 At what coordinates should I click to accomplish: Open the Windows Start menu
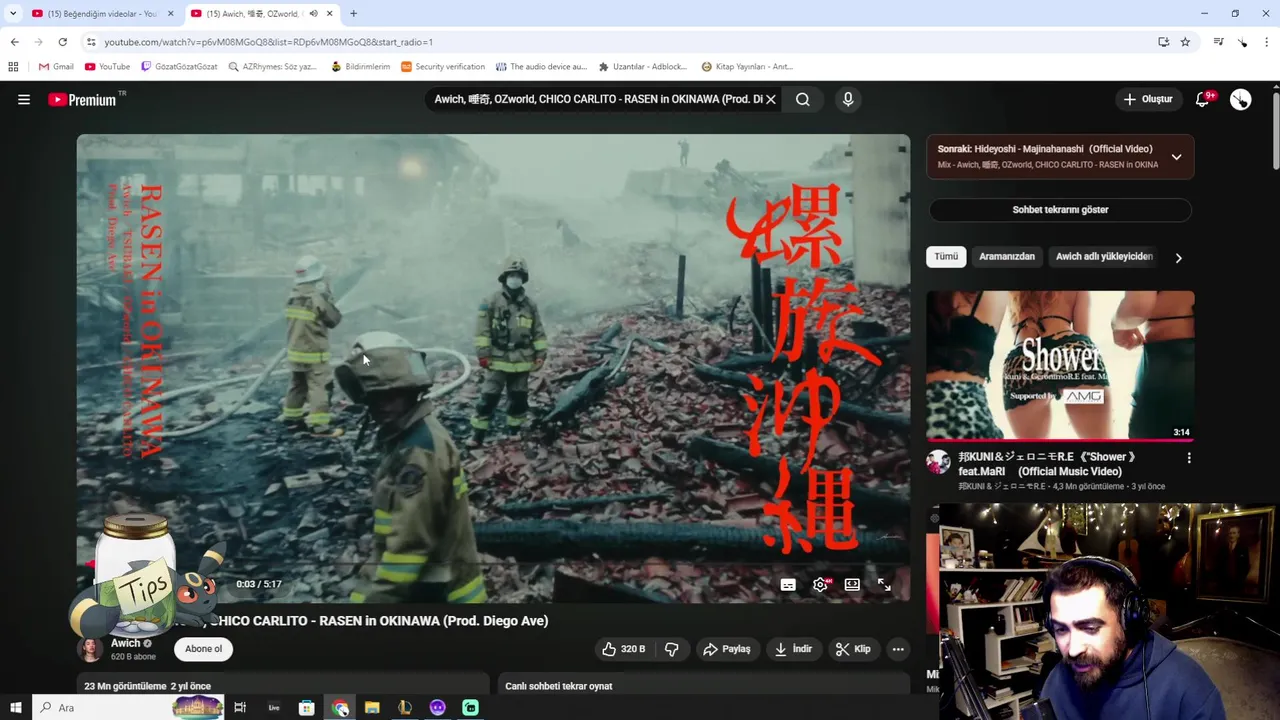click(15, 708)
